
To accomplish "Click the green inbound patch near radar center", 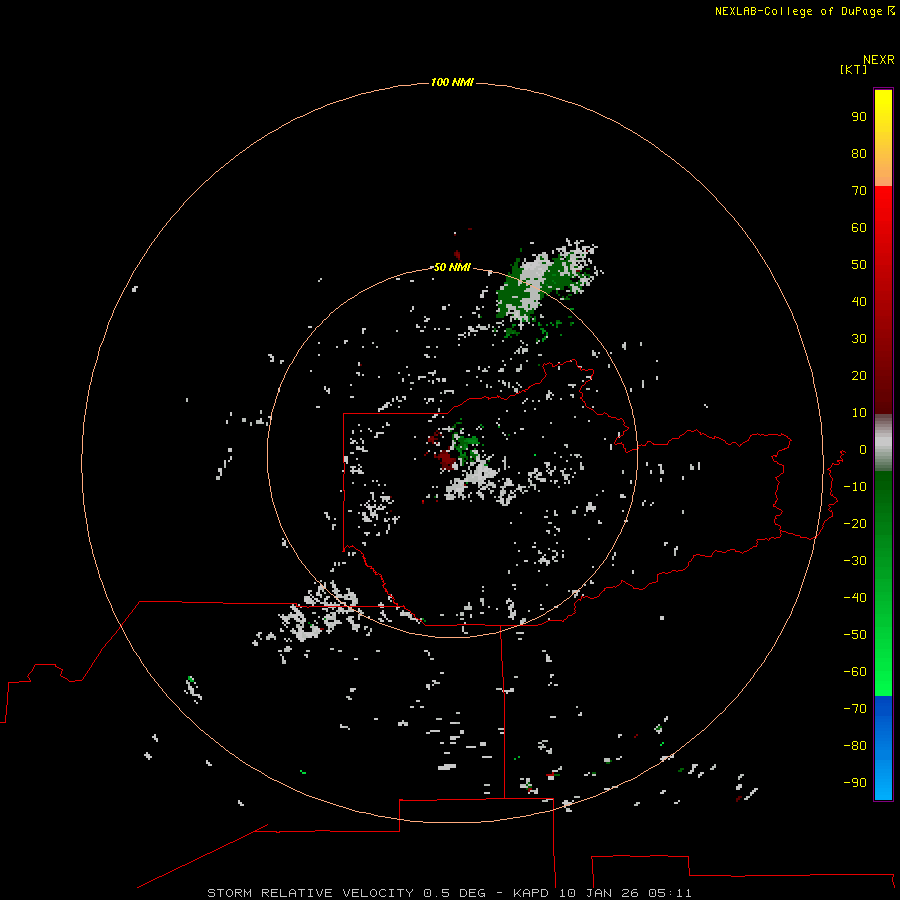I will tap(465, 445).
